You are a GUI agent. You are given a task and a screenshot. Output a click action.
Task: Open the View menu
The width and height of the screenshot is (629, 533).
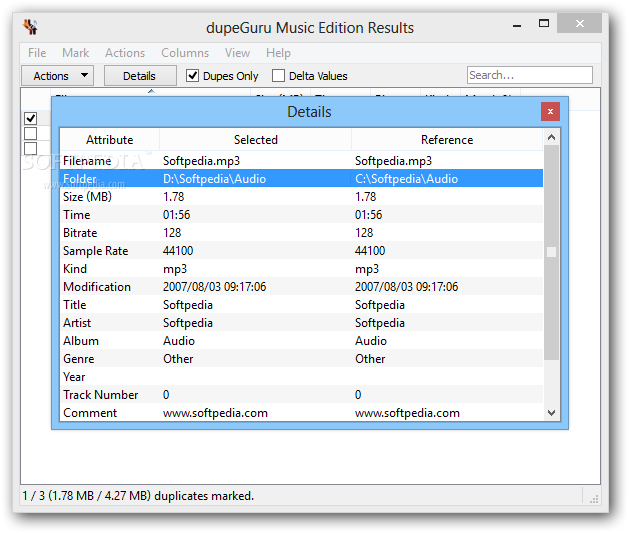pyautogui.click(x=237, y=53)
